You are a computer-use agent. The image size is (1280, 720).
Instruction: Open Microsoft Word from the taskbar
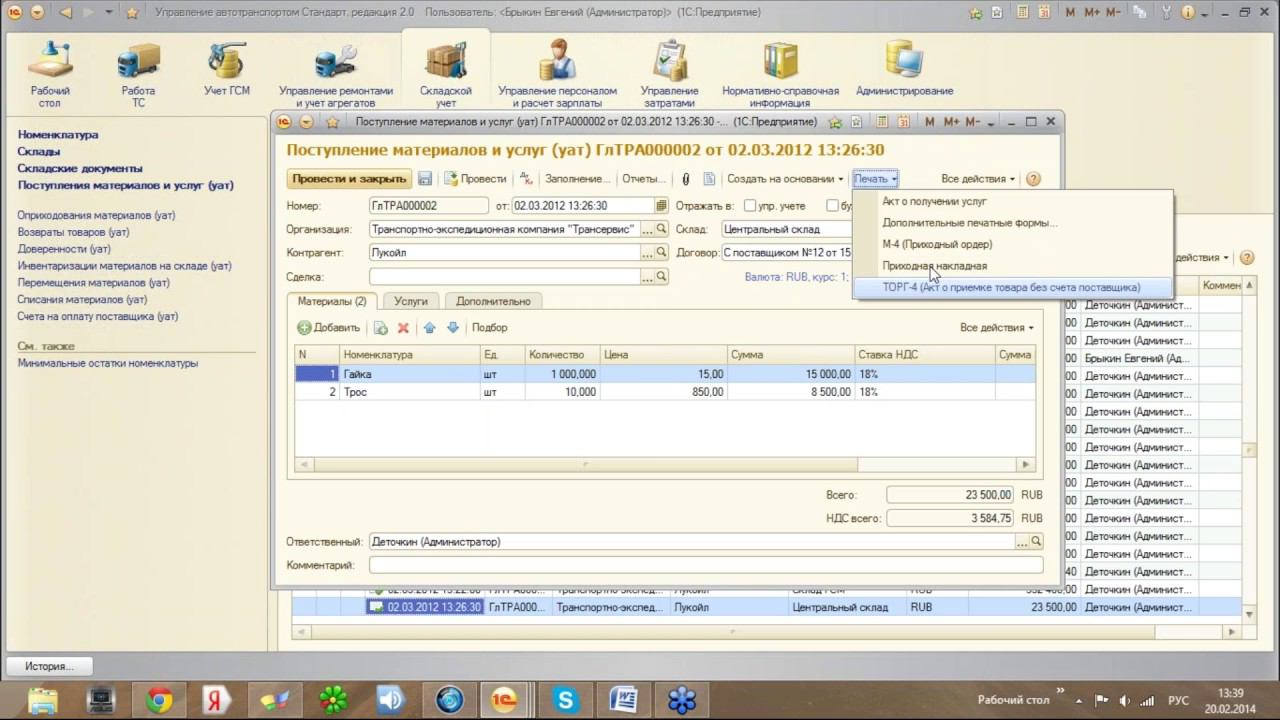pyautogui.click(x=623, y=700)
